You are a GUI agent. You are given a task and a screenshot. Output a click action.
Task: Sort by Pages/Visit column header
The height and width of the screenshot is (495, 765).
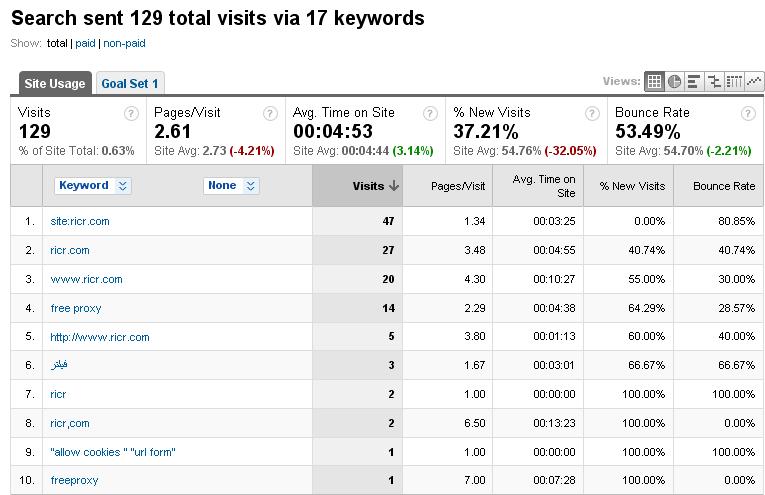[x=448, y=186]
